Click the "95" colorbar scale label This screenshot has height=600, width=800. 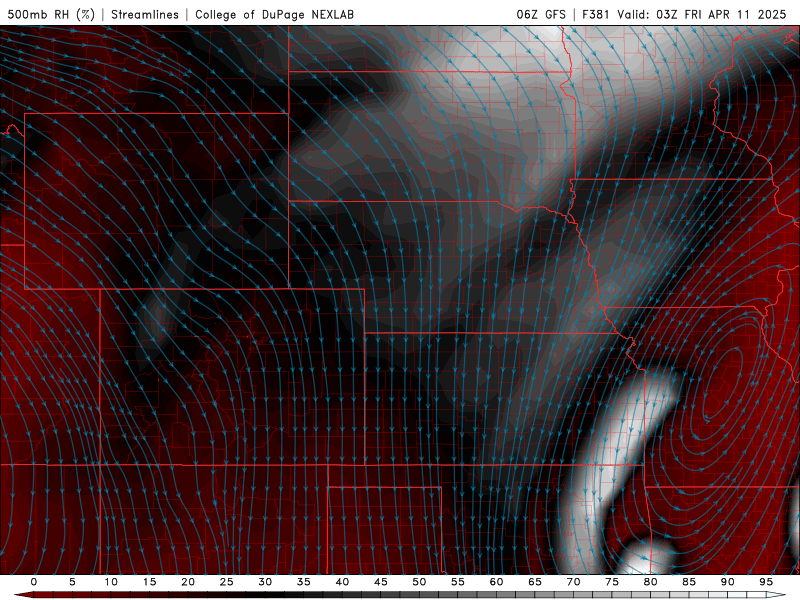pyautogui.click(x=766, y=582)
